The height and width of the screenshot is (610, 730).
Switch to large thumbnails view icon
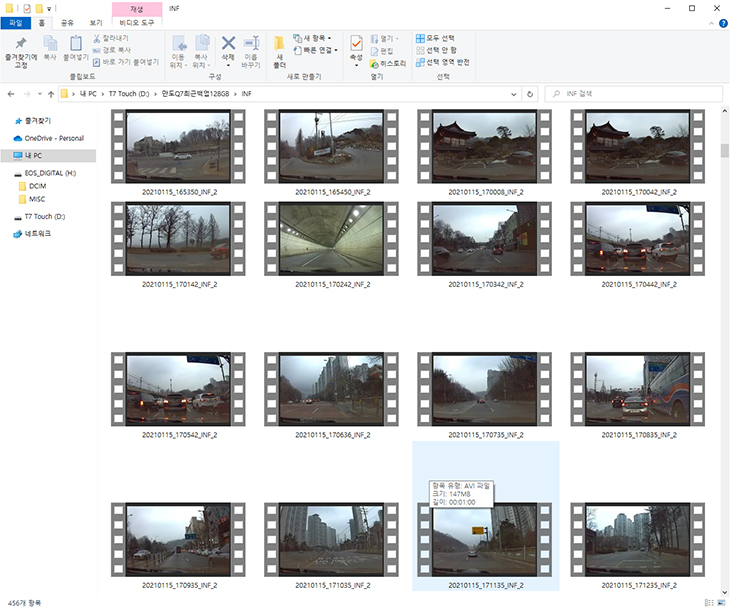[721, 603]
